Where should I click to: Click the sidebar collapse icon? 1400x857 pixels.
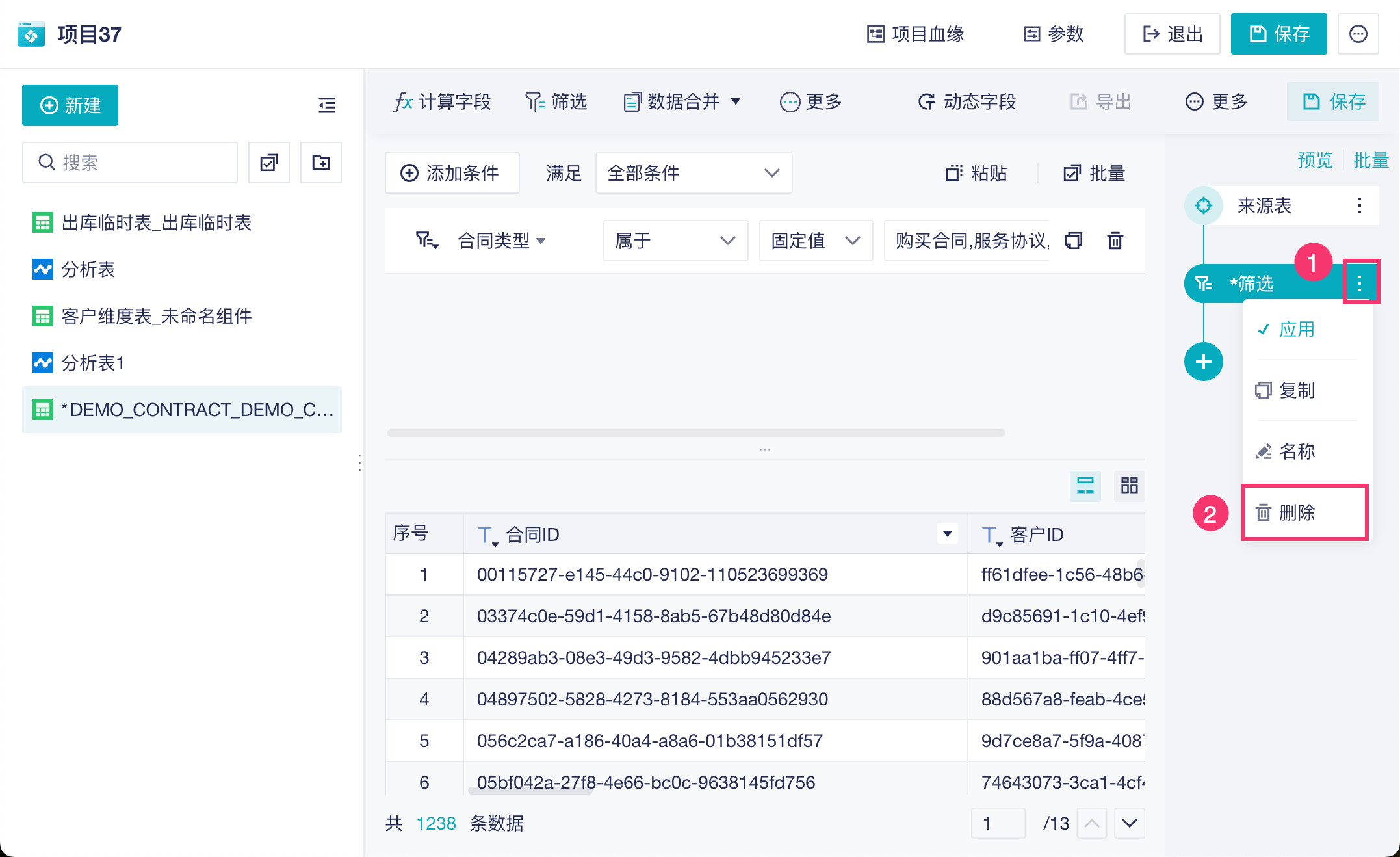[326, 105]
